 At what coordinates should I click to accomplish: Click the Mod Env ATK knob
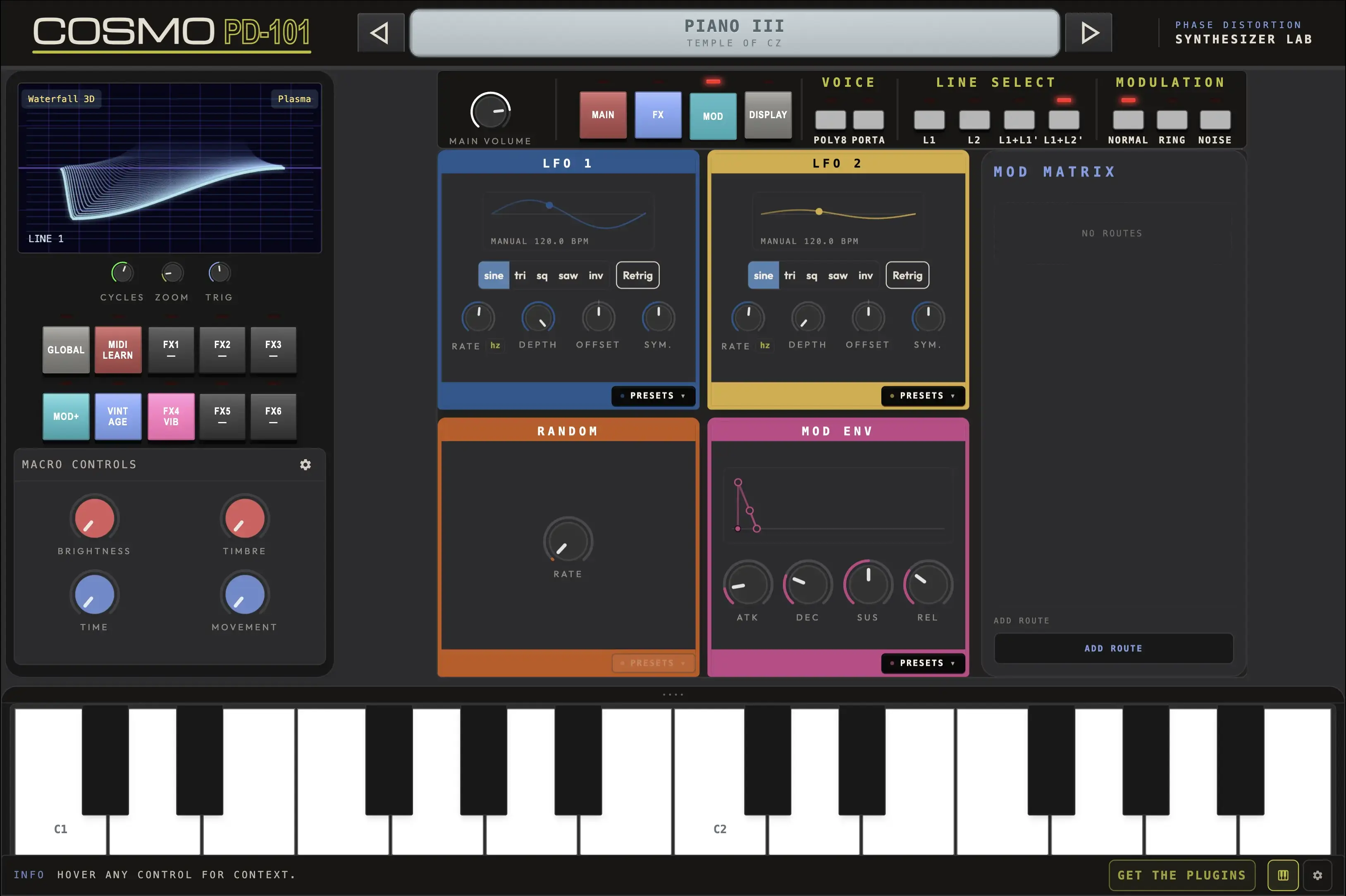[x=747, y=584]
